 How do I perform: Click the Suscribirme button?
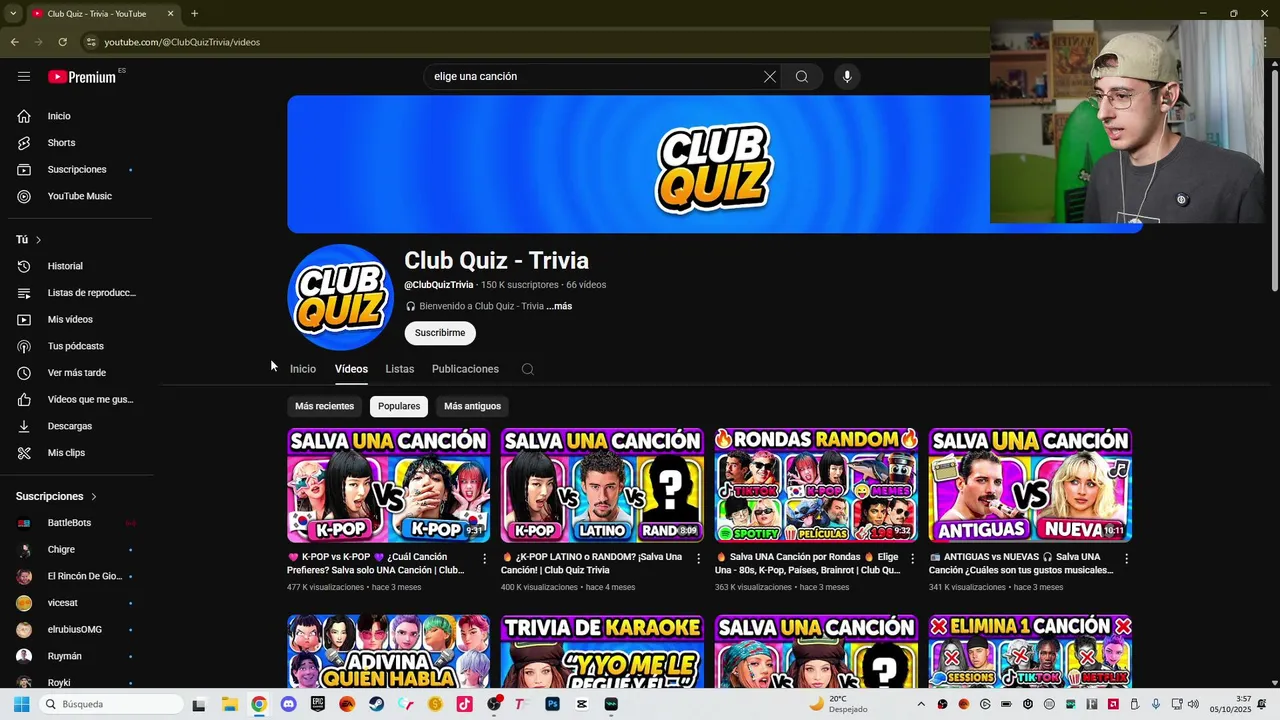[440, 333]
